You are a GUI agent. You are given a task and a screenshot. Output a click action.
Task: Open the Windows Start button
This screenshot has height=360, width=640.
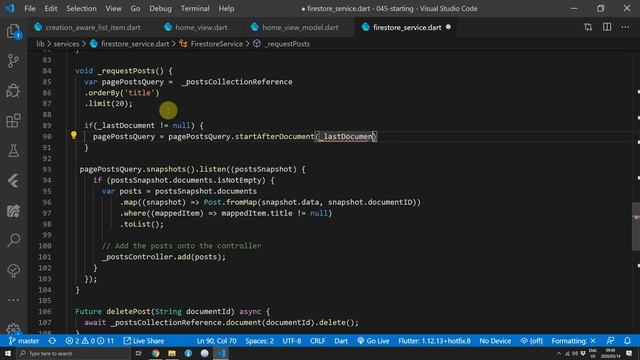(8, 353)
